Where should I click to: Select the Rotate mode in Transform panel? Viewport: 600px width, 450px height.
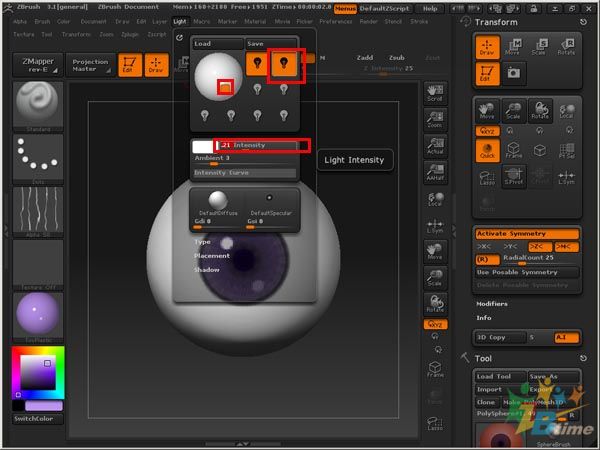point(566,47)
